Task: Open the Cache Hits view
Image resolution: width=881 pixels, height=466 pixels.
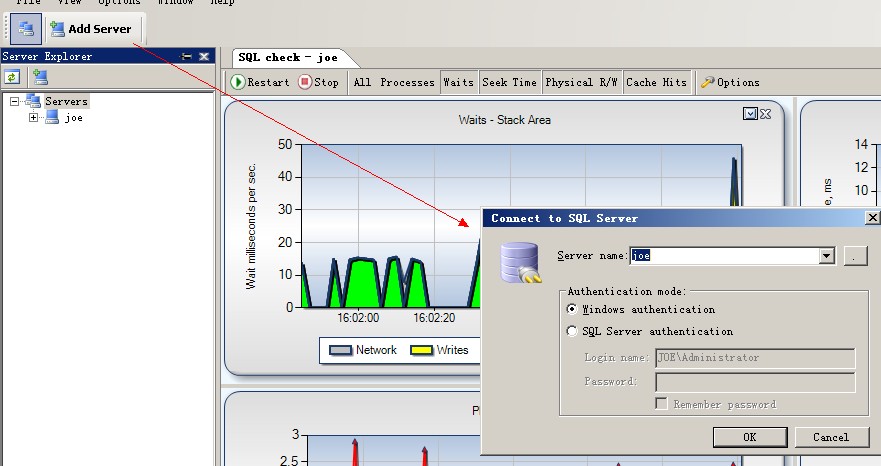Action: point(656,82)
